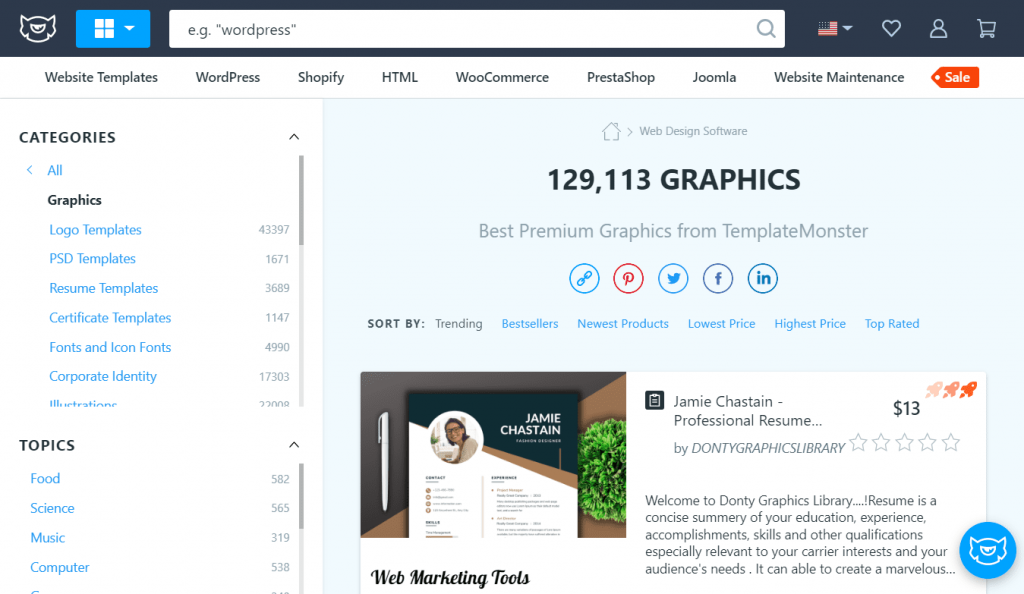Collapse the Topics section
Viewport: 1024px width, 594px height.
tap(294, 445)
